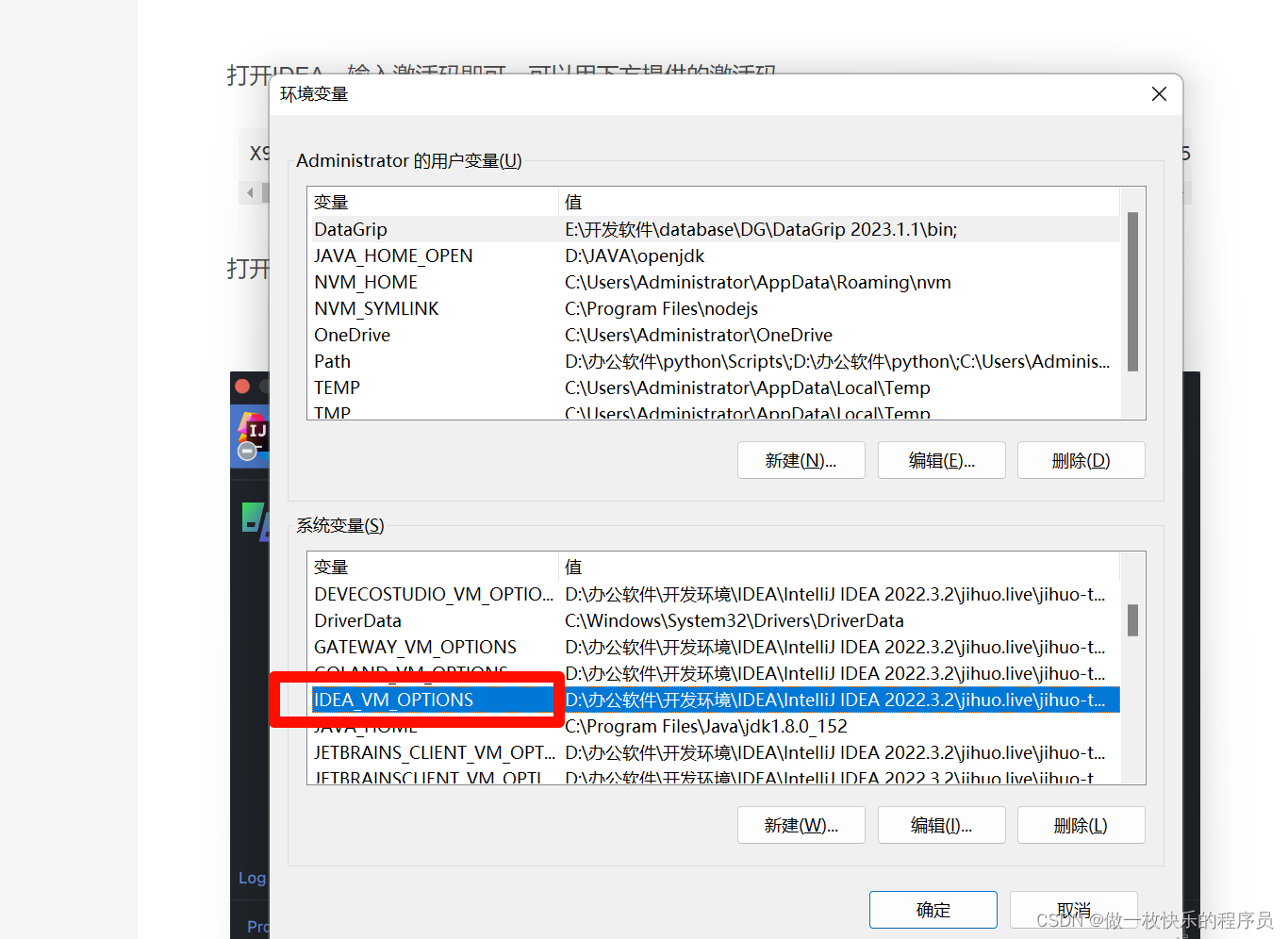Click the 变量 column header in system variables
The height and width of the screenshot is (939, 1288).
click(x=433, y=567)
